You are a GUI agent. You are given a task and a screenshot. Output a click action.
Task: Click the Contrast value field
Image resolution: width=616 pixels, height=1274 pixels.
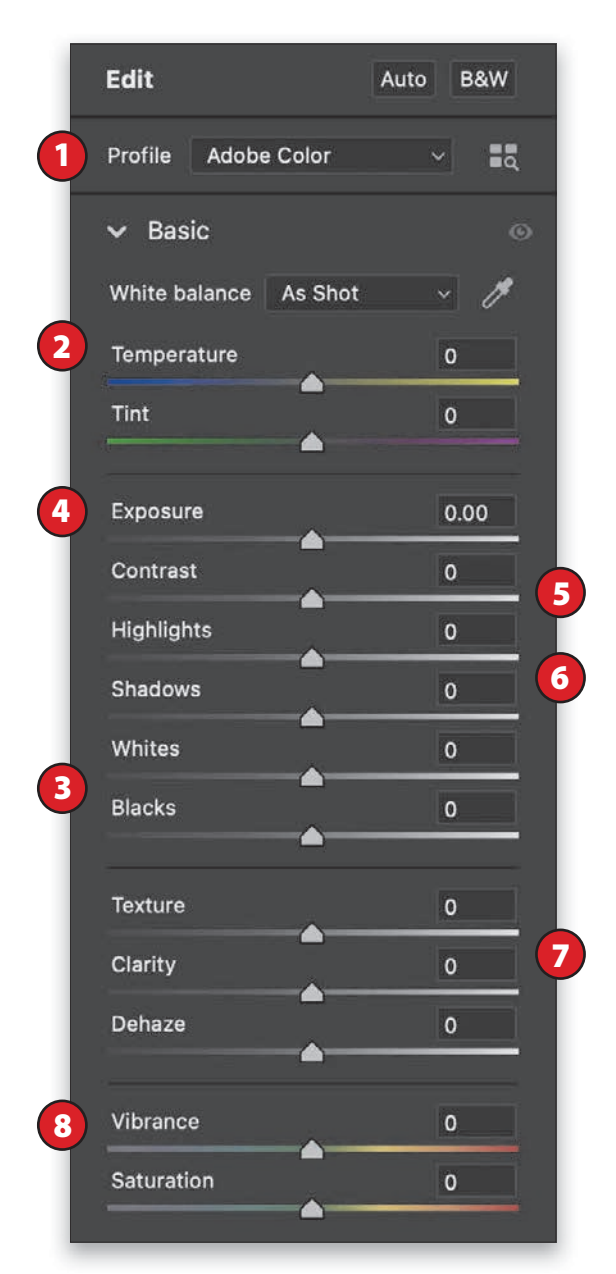[x=477, y=572]
